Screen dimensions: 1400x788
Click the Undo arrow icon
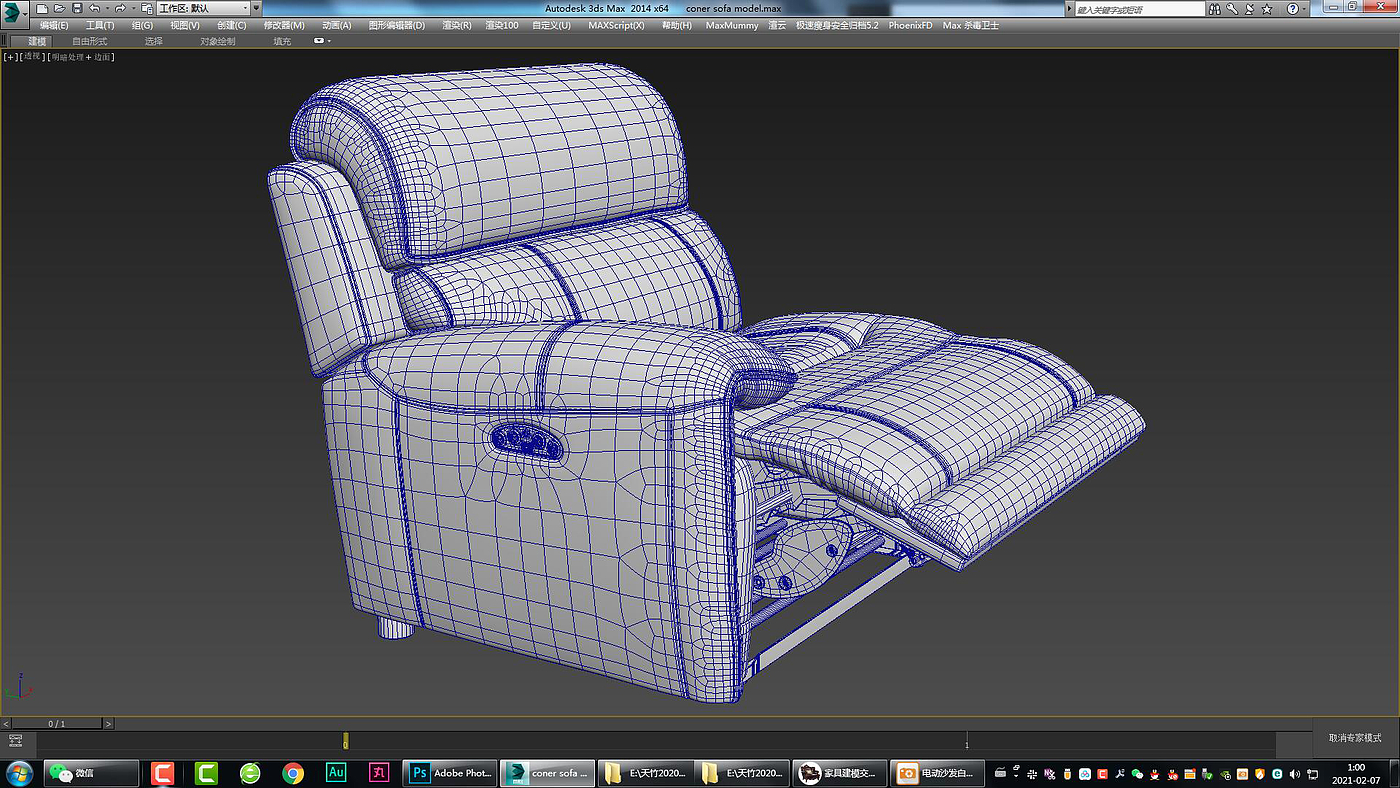(94, 9)
